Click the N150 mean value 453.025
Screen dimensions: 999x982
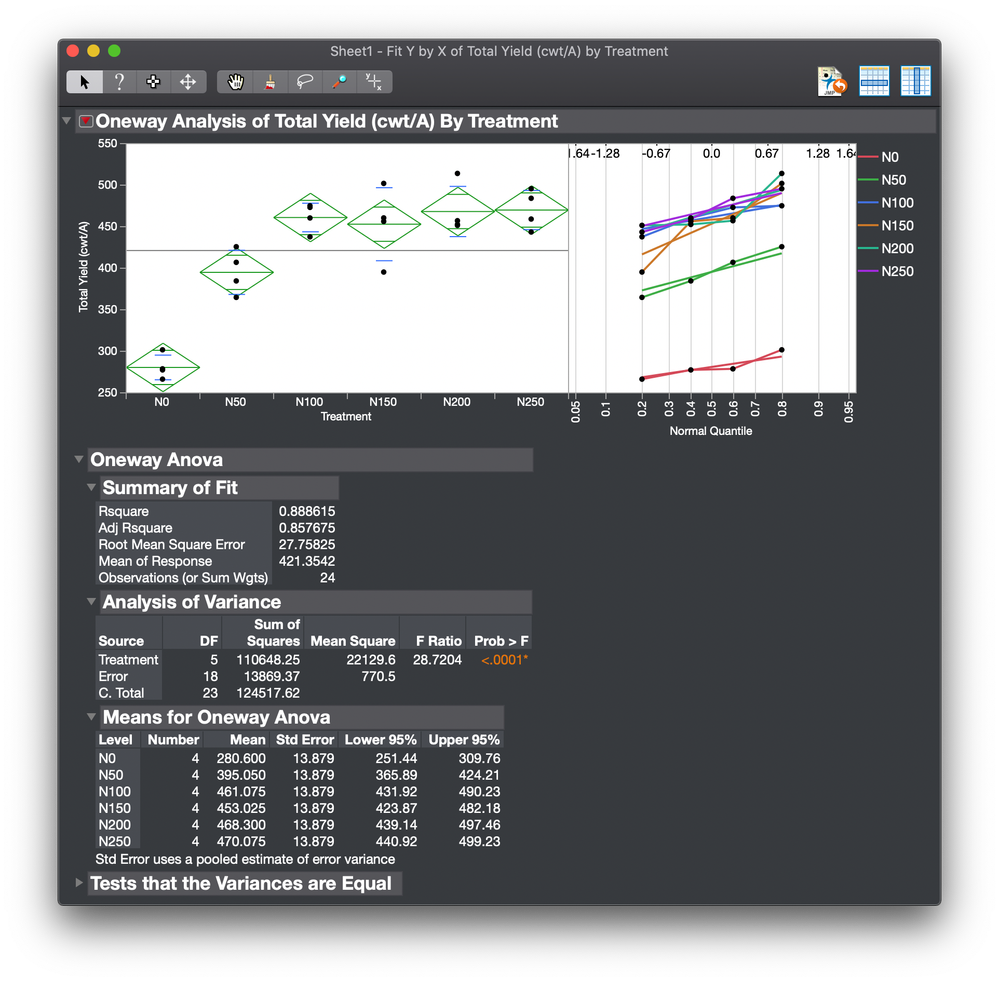(x=241, y=808)
